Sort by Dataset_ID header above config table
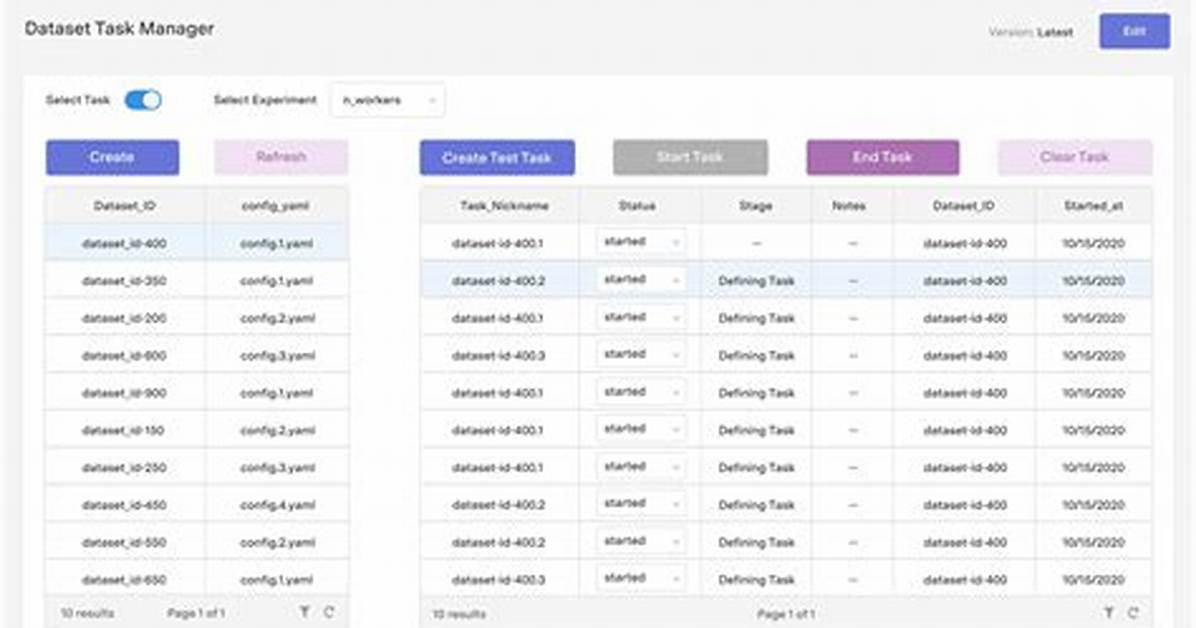This screenshot has width=1196, height=628. (x=124, y=206)
